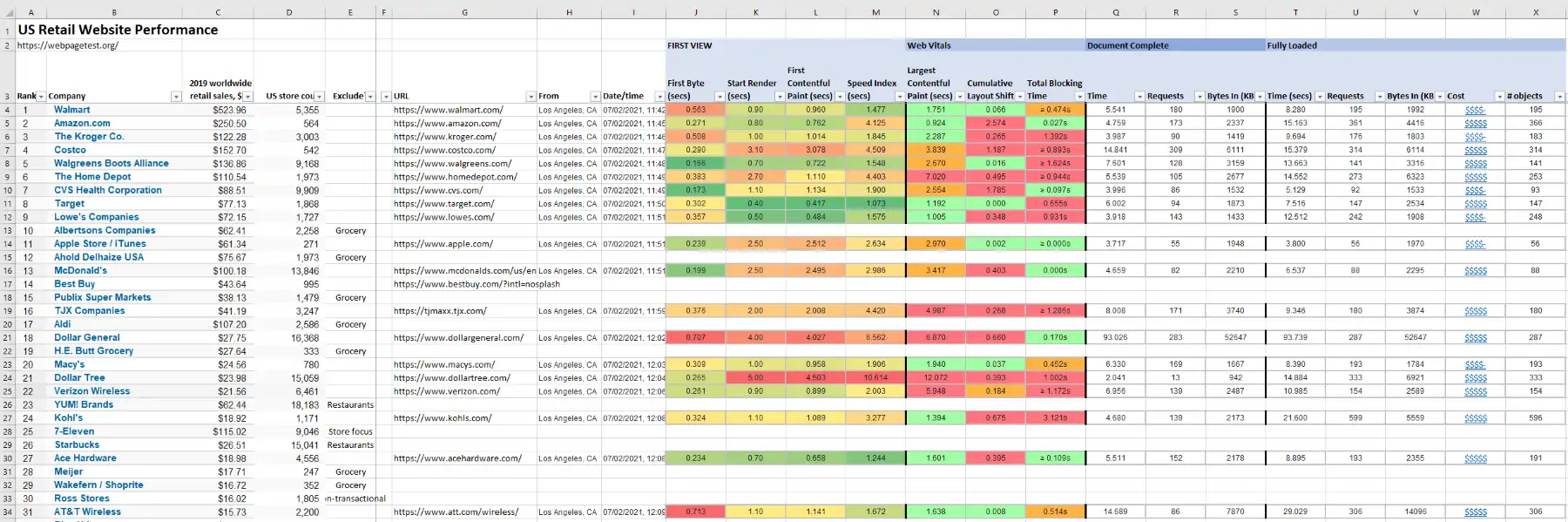Open the Walmart company link
This screenshot has width=1568, height=522.
point(71,110)
